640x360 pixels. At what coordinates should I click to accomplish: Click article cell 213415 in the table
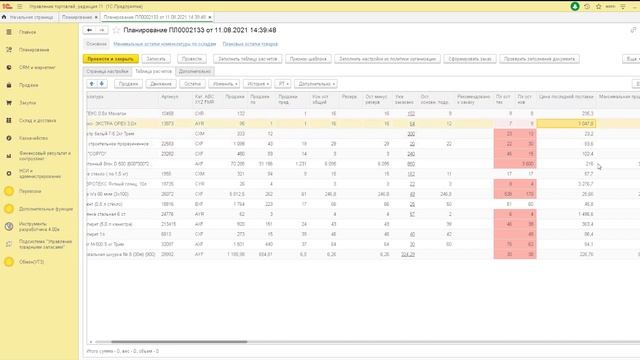click(169, 224)
